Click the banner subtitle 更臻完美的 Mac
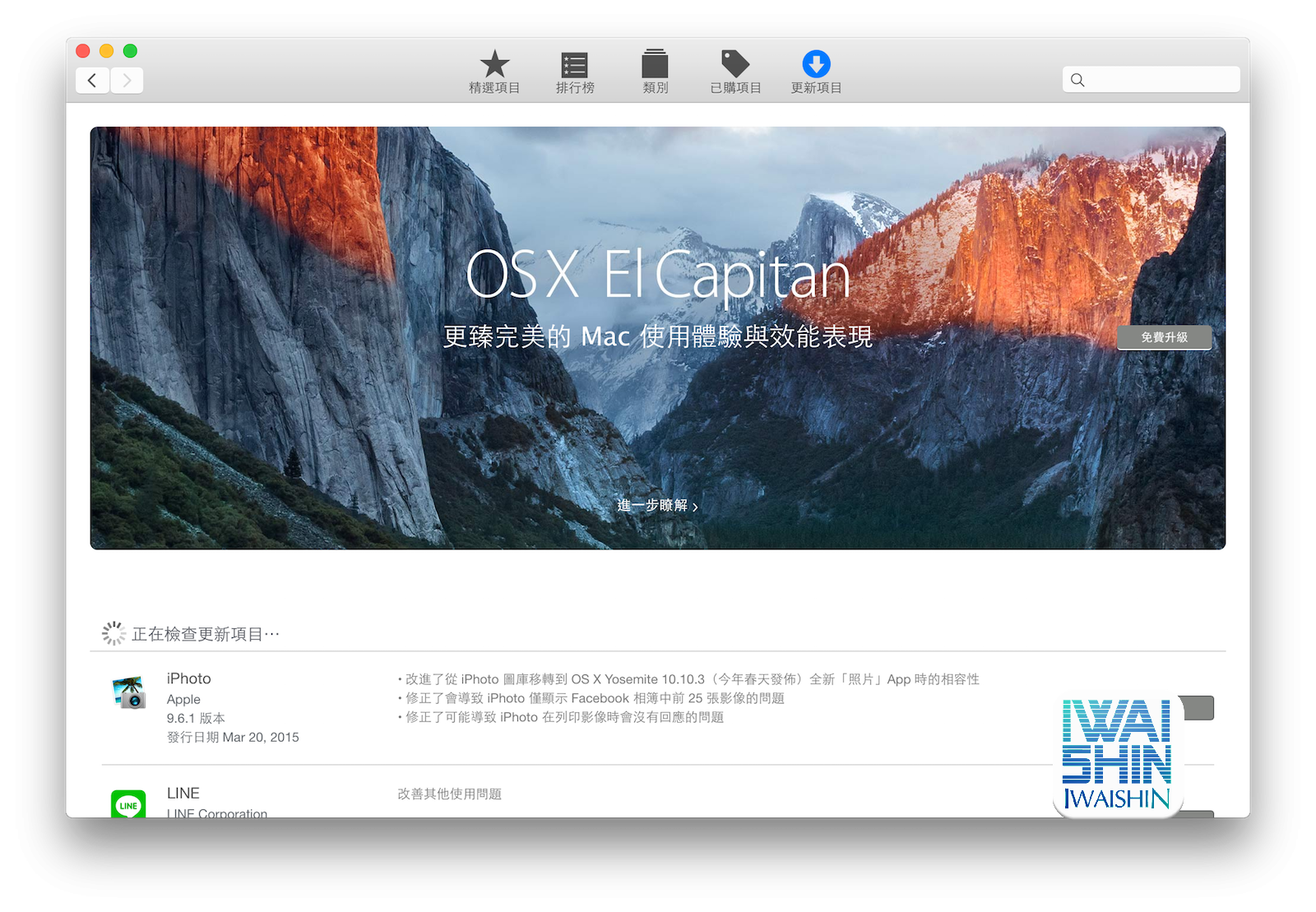The width and height of the screenshot is (1316, 912). [x=657, y=336]
